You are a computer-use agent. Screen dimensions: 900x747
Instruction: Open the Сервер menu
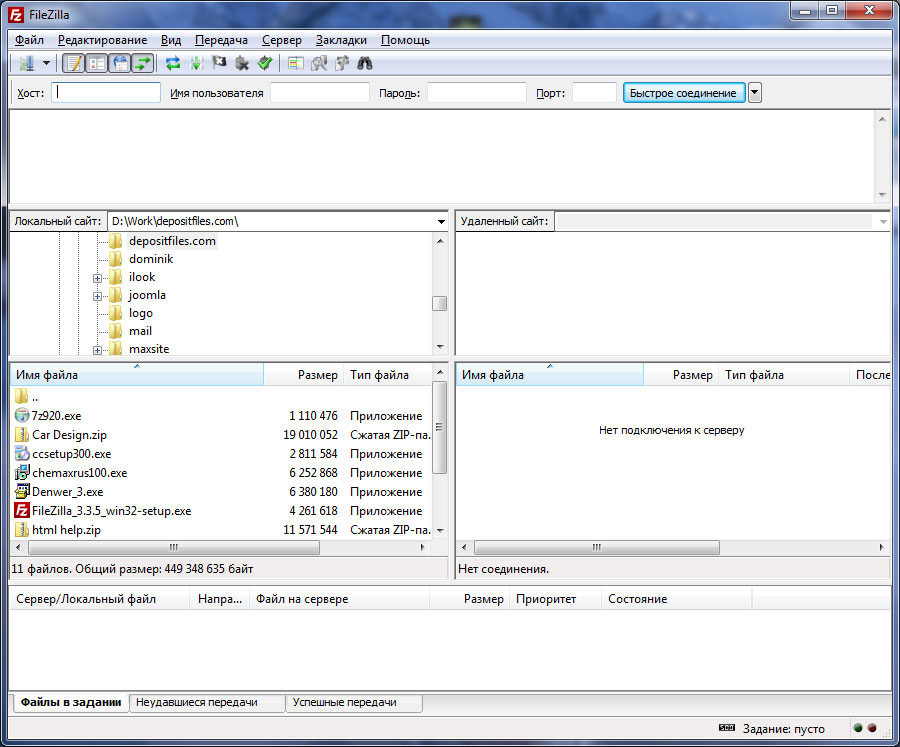[282, 40]
